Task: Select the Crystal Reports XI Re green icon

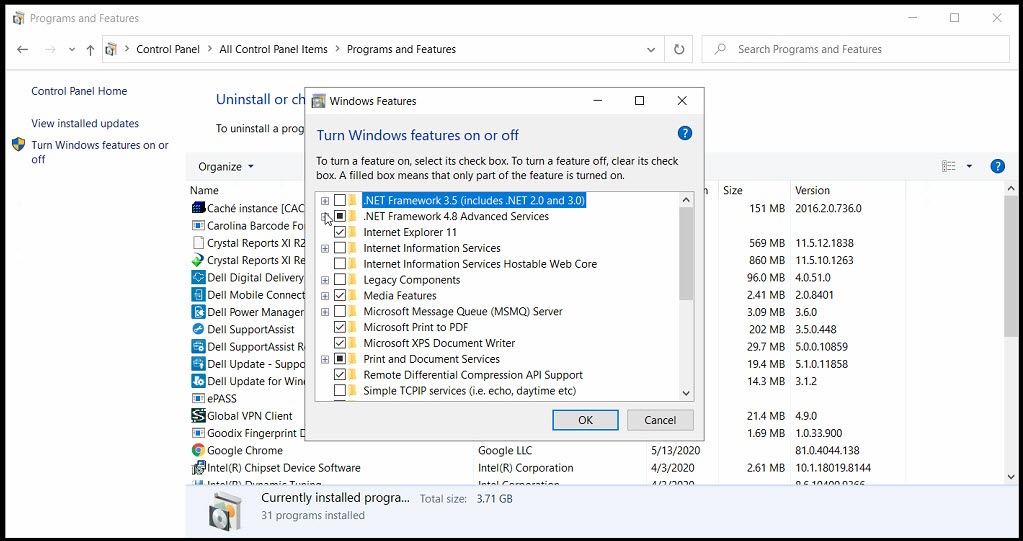Action: [198, 260]
